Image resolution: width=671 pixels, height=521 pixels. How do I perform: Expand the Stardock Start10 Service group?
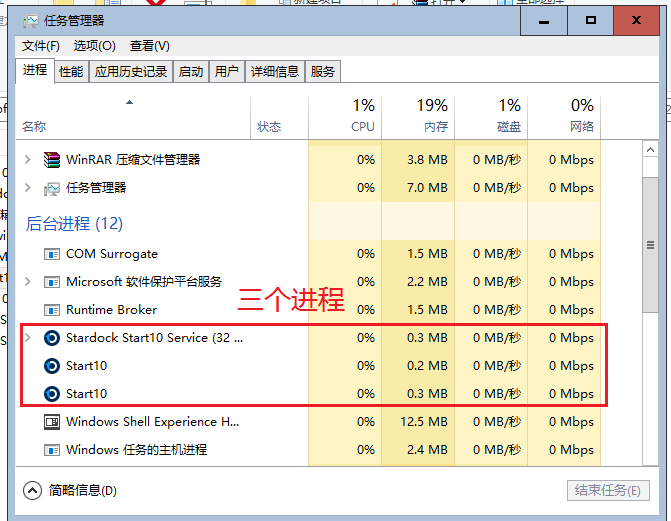pyautogui.click(x=28, y=338)
